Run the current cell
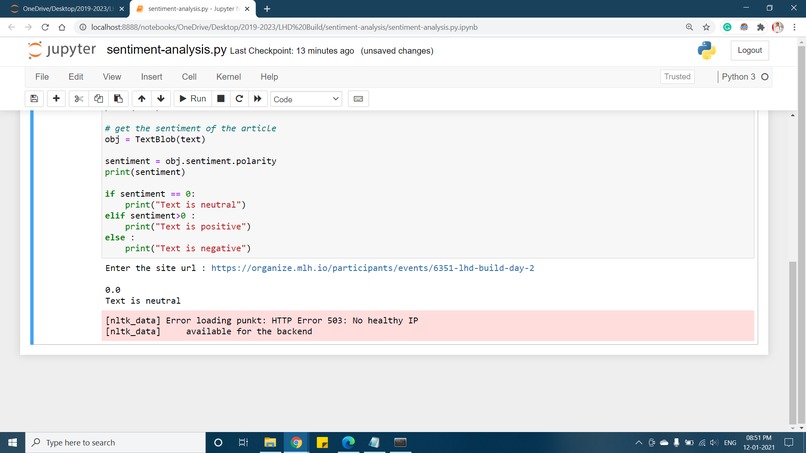 (192, 99)
